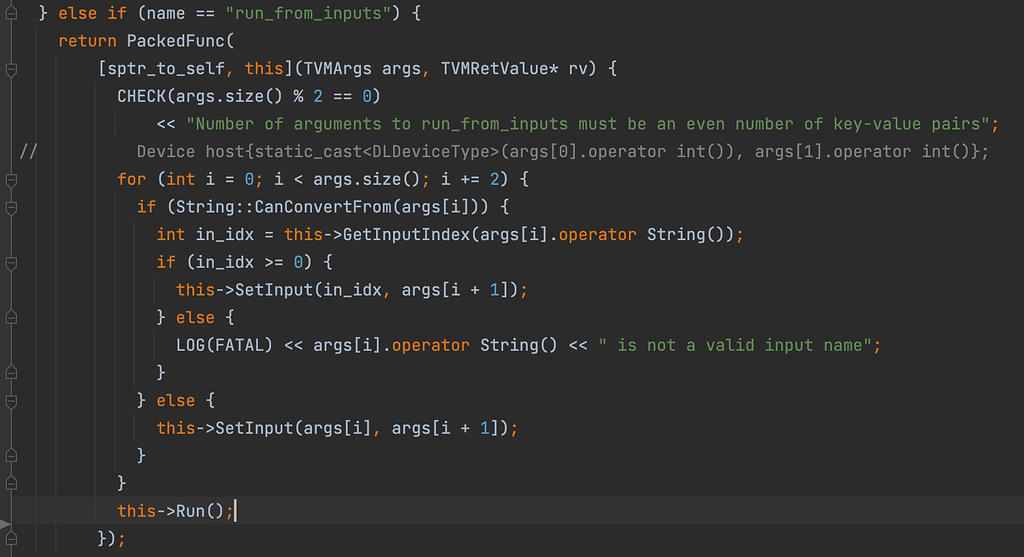The width and height of the screenshot is (1024, 557).
Task: Place cursor on PackedFunc( in return statement
Action: [180, 41]
